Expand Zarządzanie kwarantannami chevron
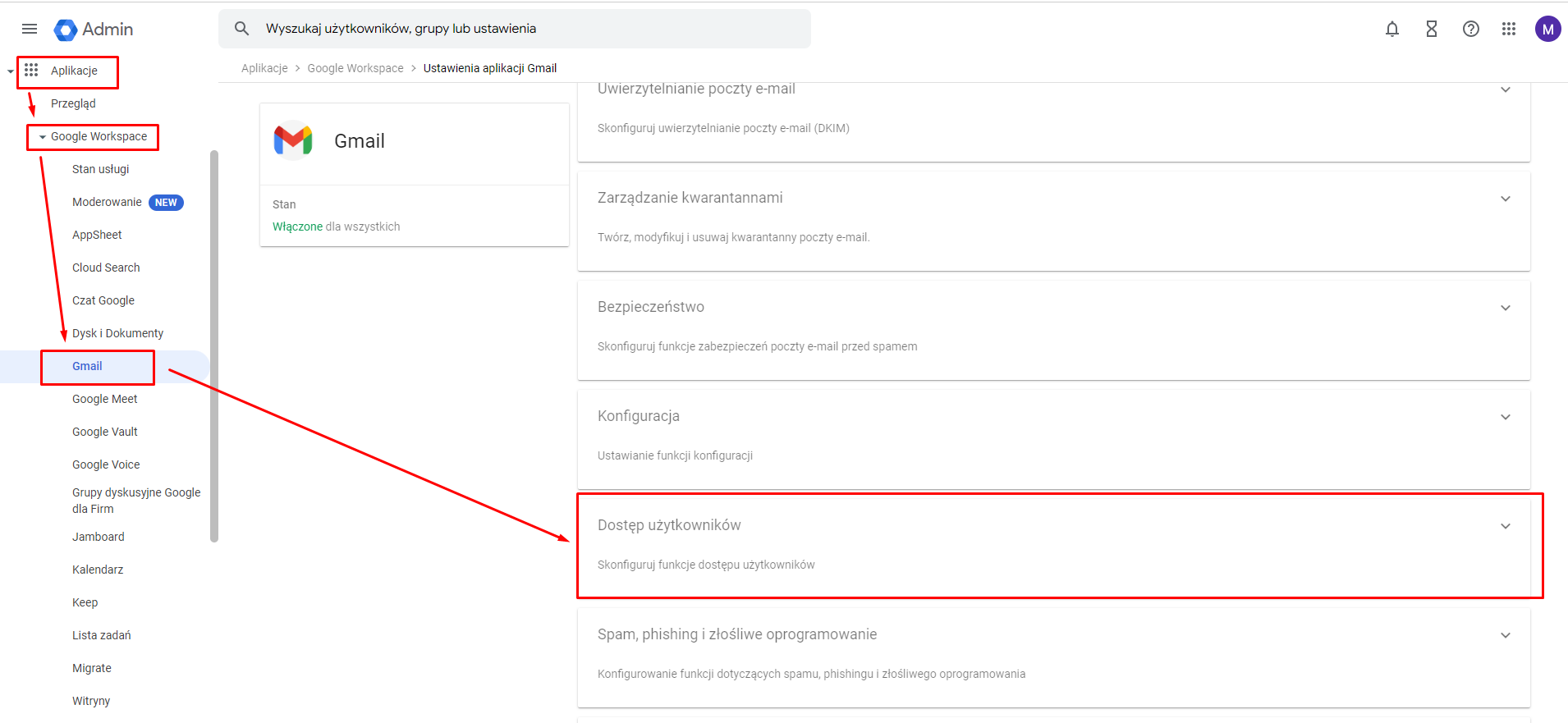 click(1506, 199)
